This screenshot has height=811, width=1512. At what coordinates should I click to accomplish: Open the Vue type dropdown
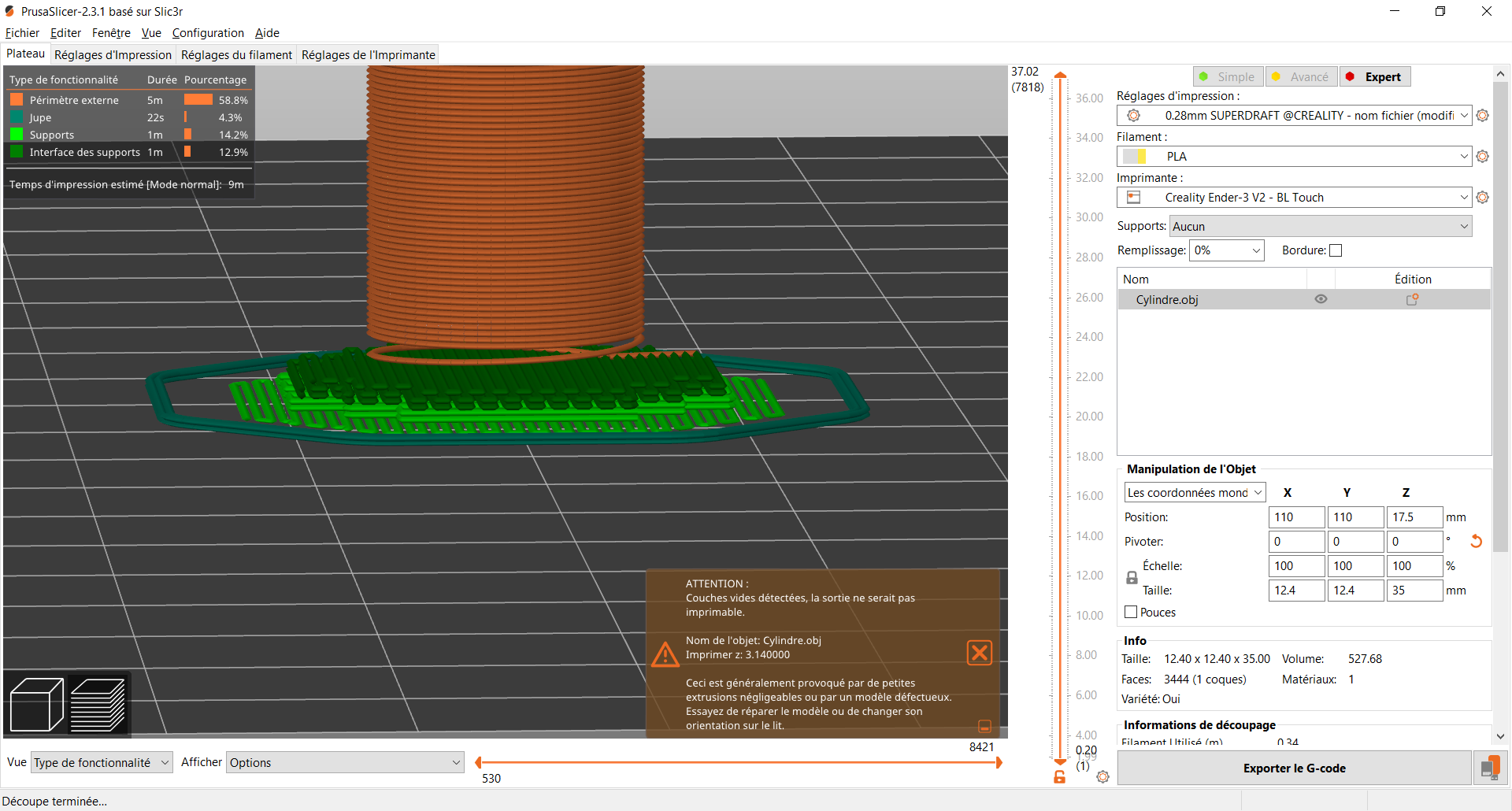102,762
